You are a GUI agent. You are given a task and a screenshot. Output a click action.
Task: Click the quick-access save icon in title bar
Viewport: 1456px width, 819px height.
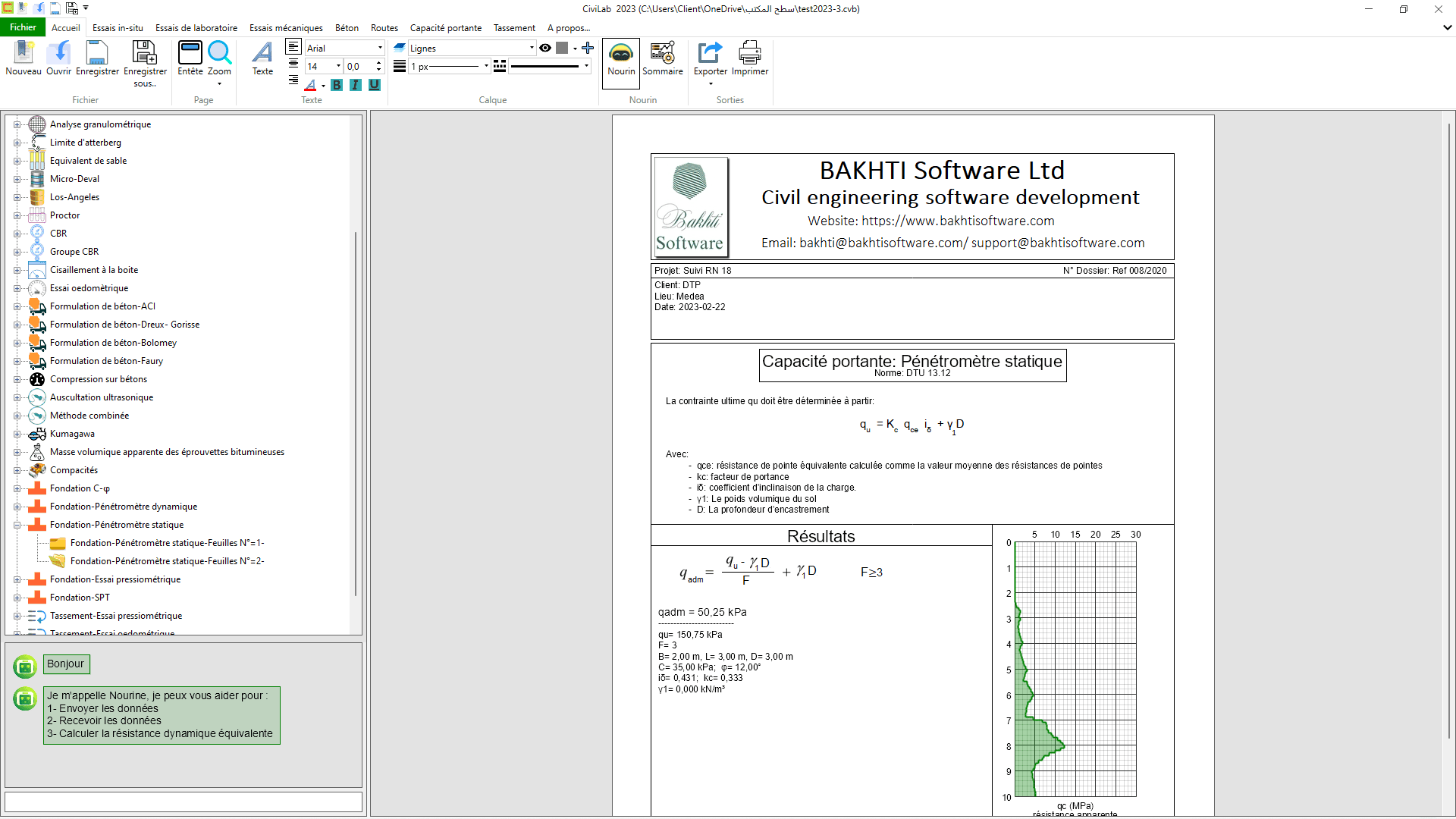tap(55, 8)
